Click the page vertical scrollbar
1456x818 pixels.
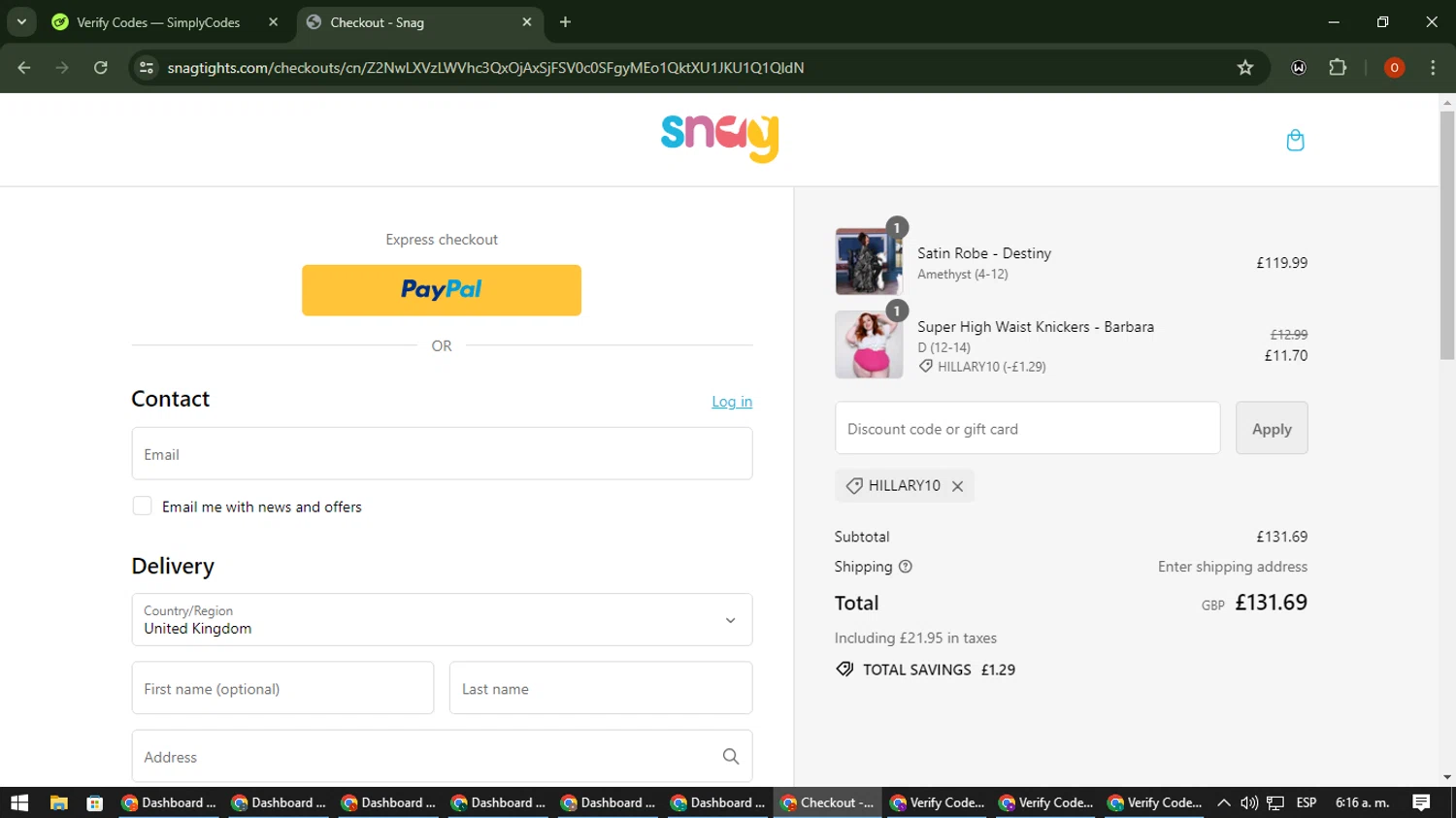click(1447, 233)
